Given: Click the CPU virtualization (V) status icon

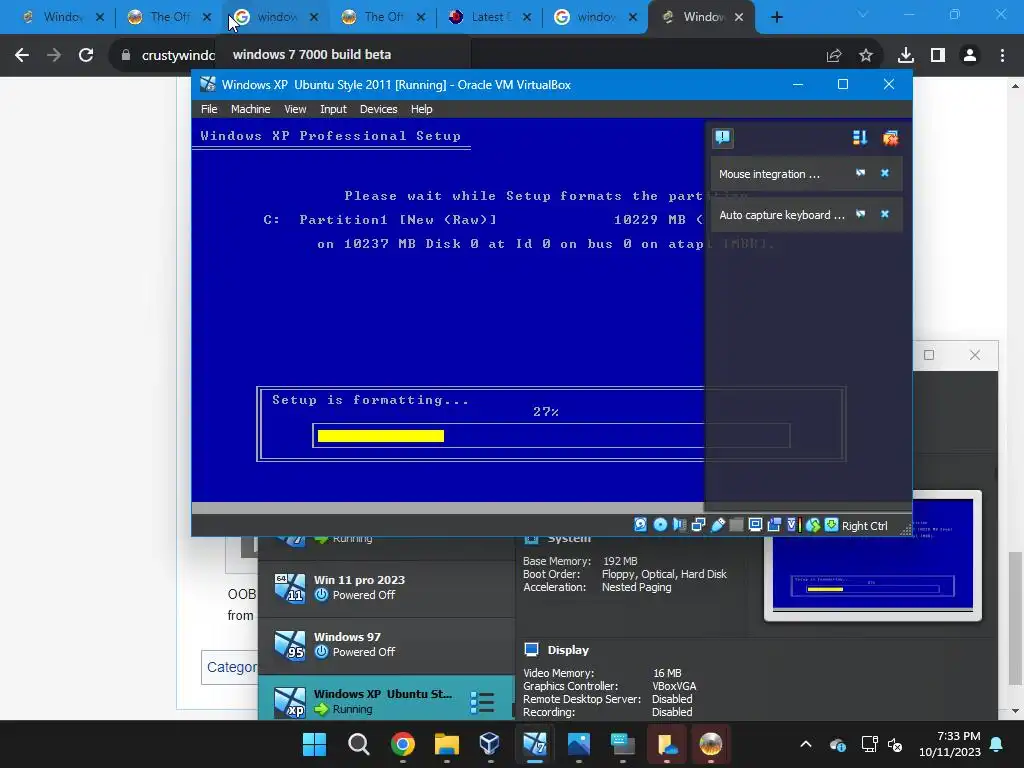Looking at the screenshot, I should click(793, 524).
